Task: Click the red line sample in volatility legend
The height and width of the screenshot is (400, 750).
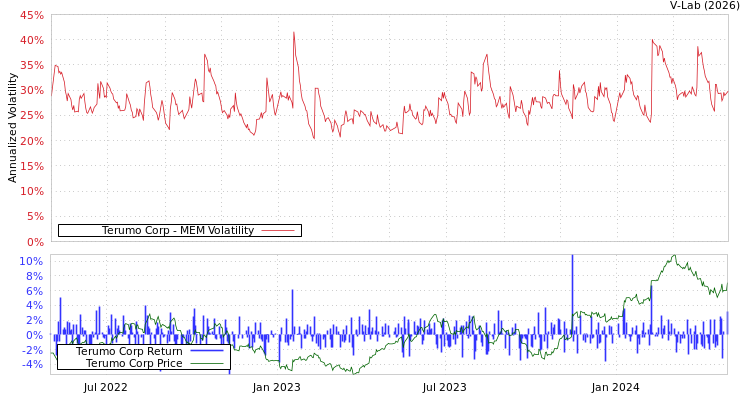Action: click(278, 231)
